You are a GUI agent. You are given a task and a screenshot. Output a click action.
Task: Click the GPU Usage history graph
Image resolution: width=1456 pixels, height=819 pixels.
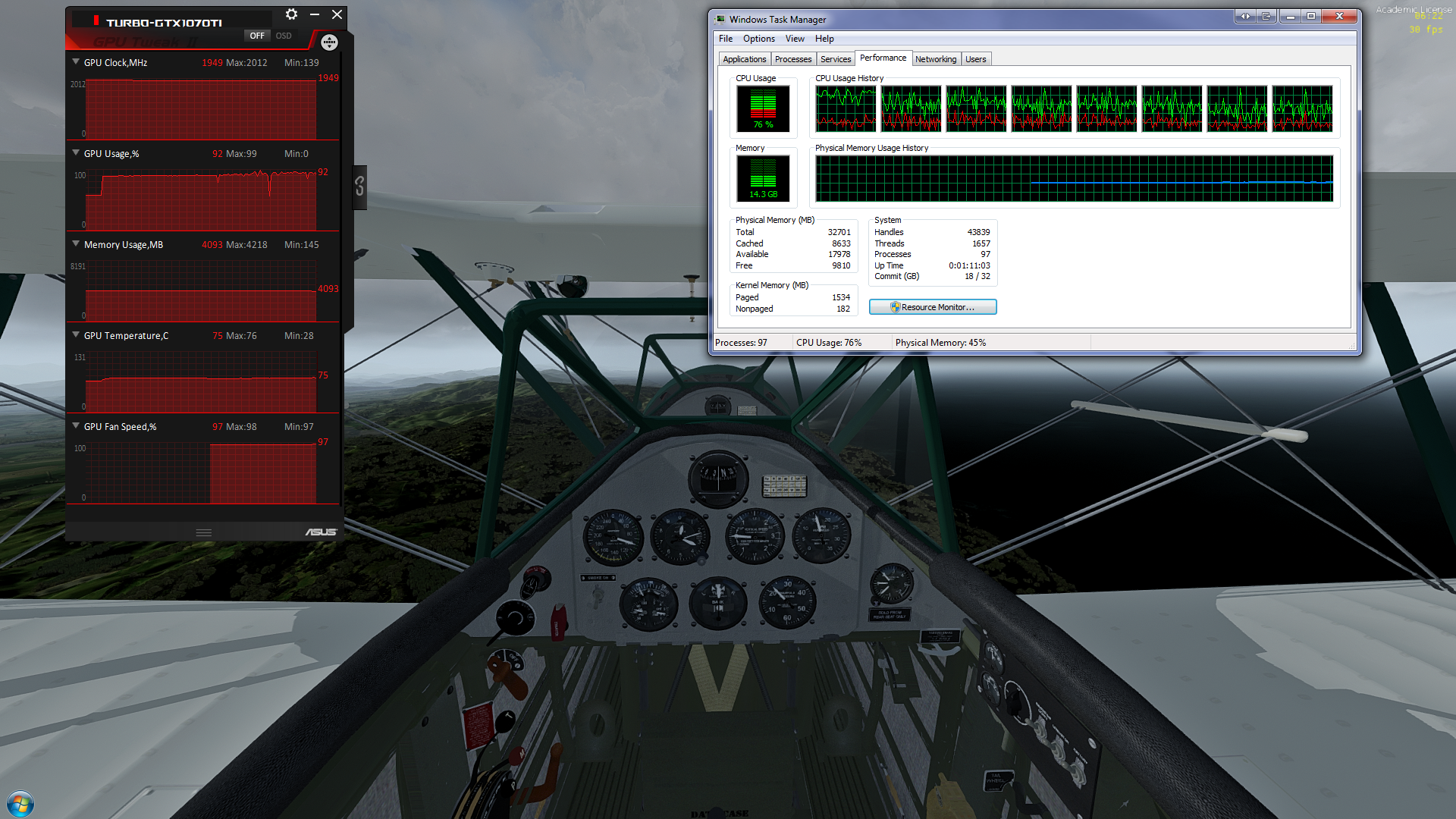click(x=201, y=199)
